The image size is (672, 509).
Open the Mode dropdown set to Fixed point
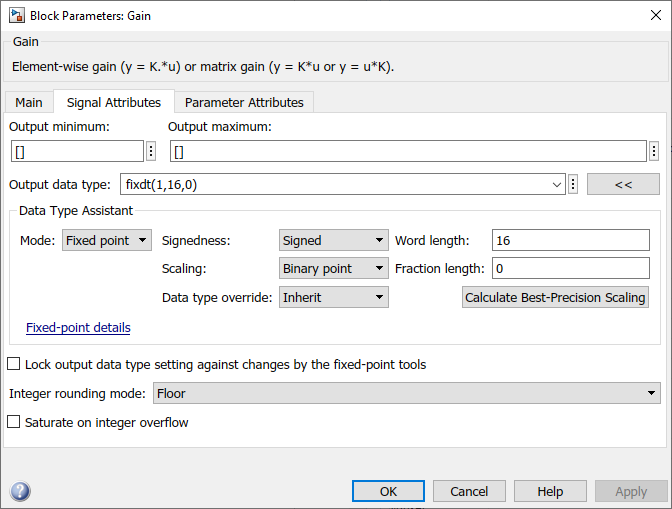(107, 240)
